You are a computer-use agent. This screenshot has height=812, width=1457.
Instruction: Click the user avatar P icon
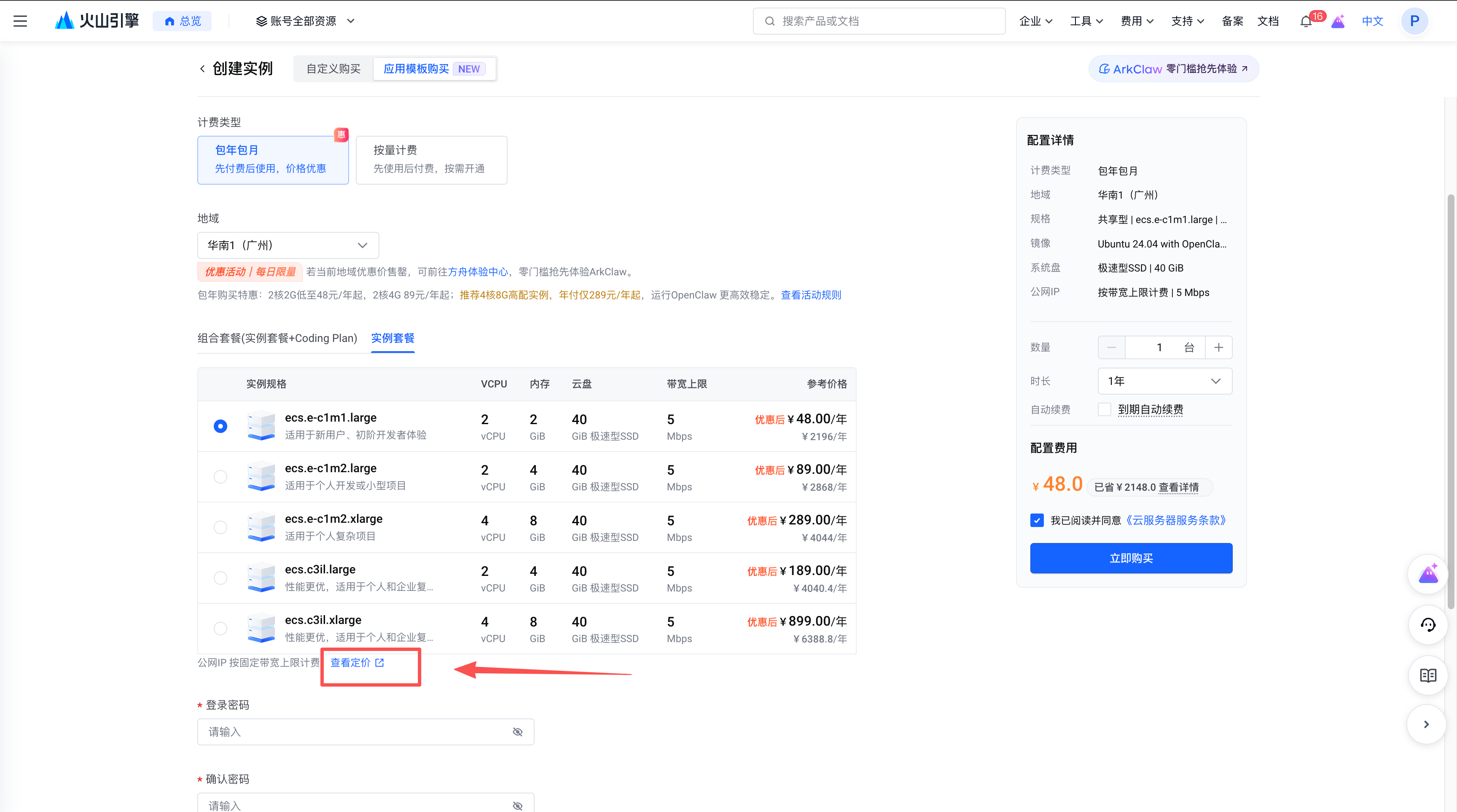[1414, 21]
